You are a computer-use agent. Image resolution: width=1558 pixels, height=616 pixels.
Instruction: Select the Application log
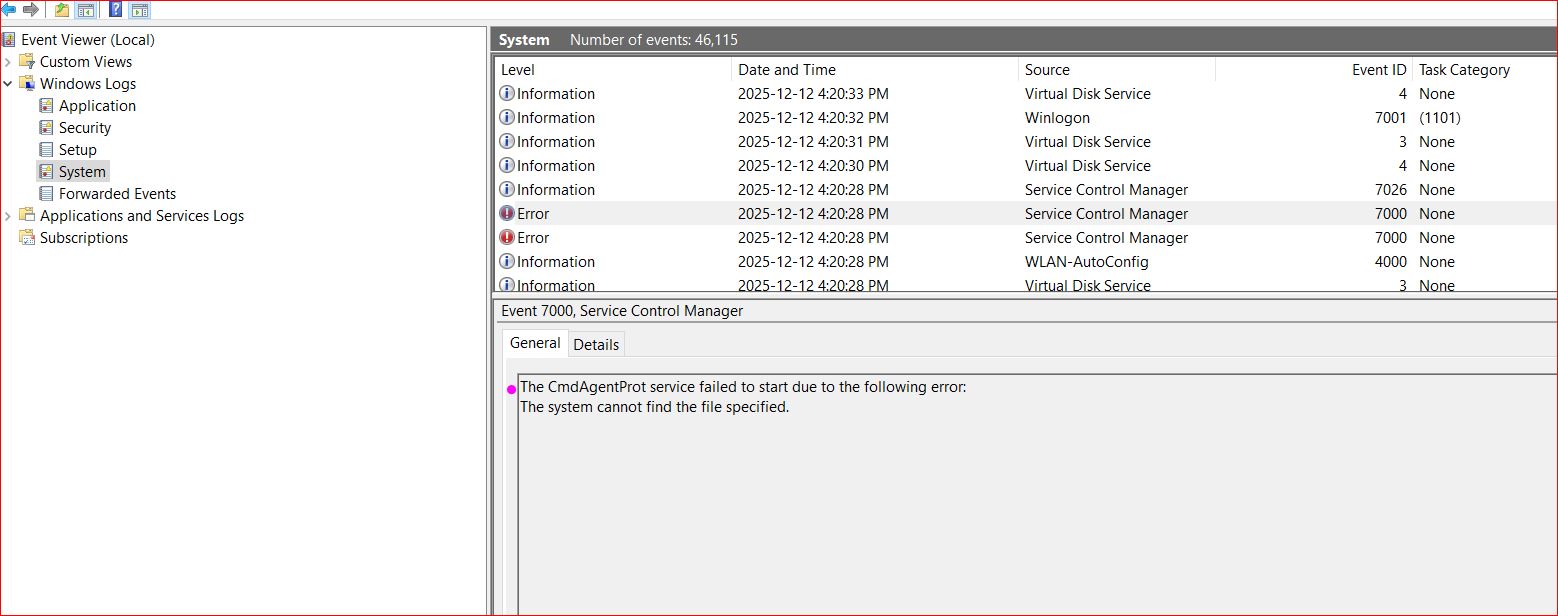97,106
